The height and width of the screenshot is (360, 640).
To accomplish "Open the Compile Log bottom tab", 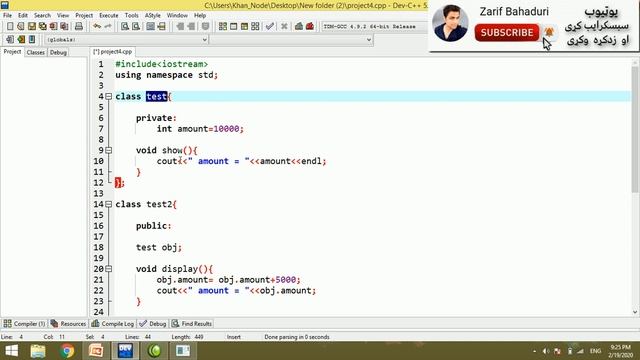I will (x=113, y=324).
